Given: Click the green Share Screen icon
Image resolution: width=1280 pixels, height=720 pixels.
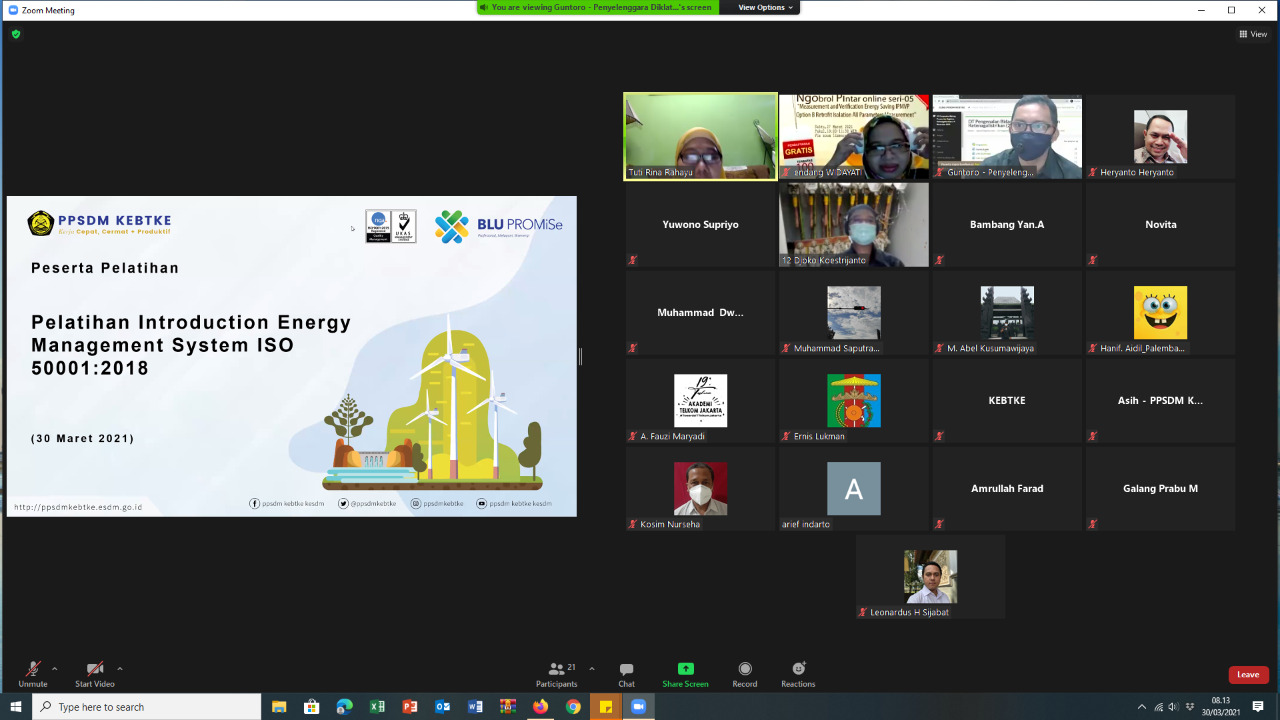Looking at the screenshot, I should (x=685, y=669).
